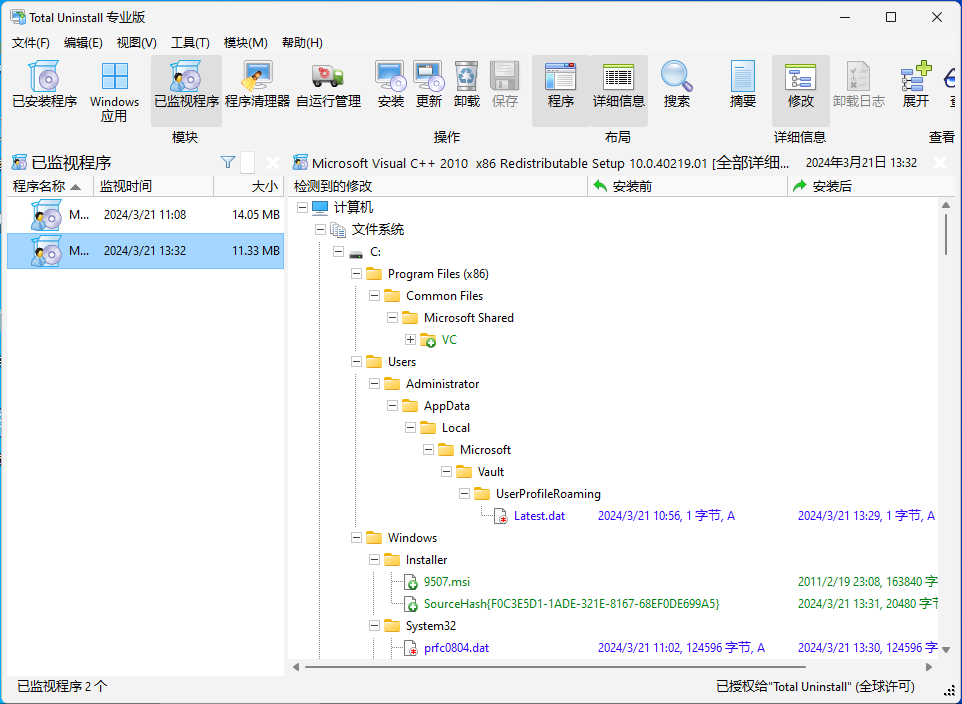The height and width of the screenshot is (704, 962).
Task: Click the filter funnel icon
Action: tap(228, 162)
